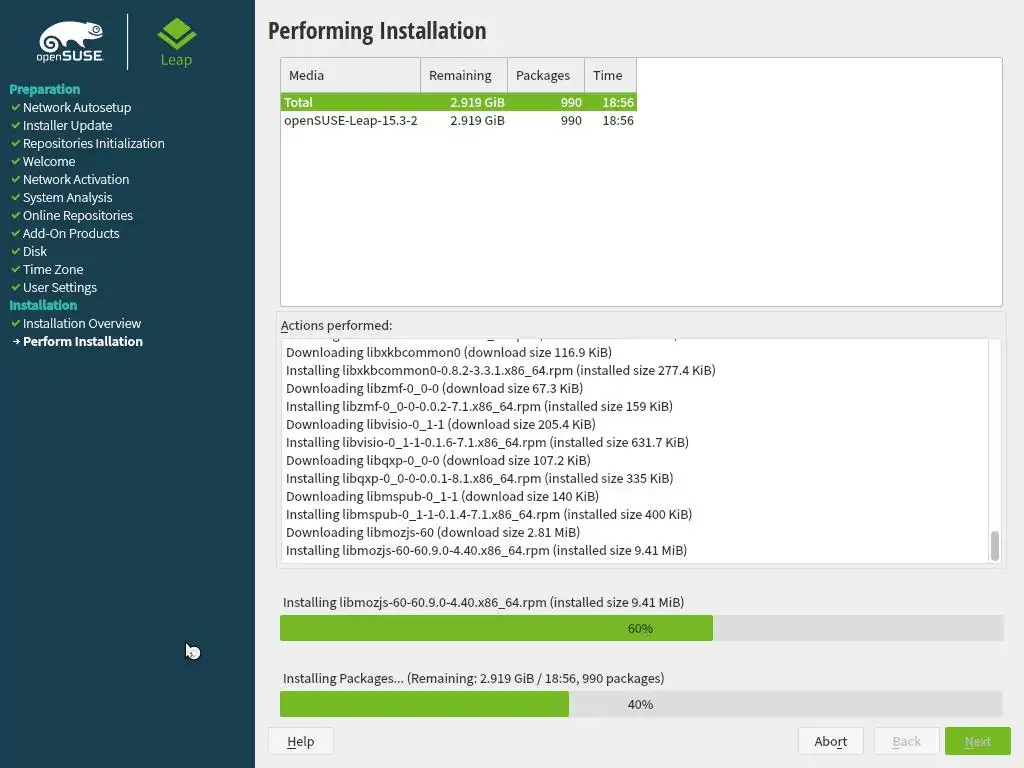Image resolution: width=1024 pixels, height=768 pixels.
Task: Click the Installation Overview step
Action: pyautogui.click(x=82, y=323)
